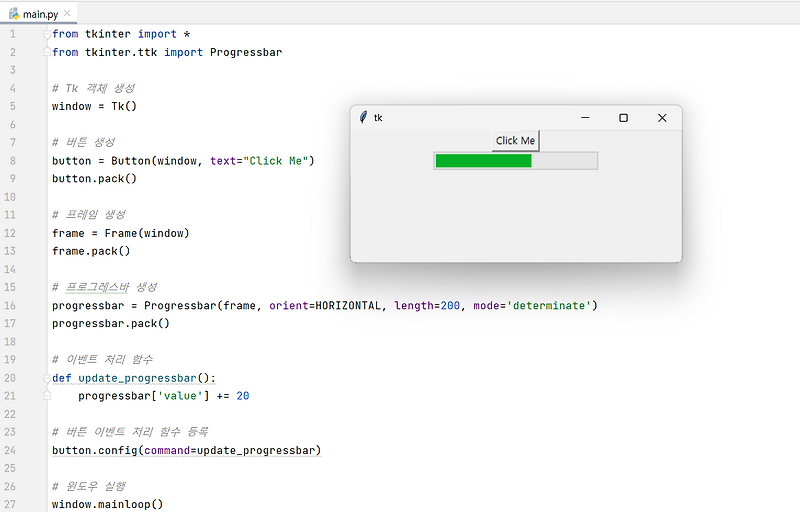Viewport: 800px width, 512px height.
Task: Collapse the import block fold marker on line 1
Action: click(x=47, y=34)
